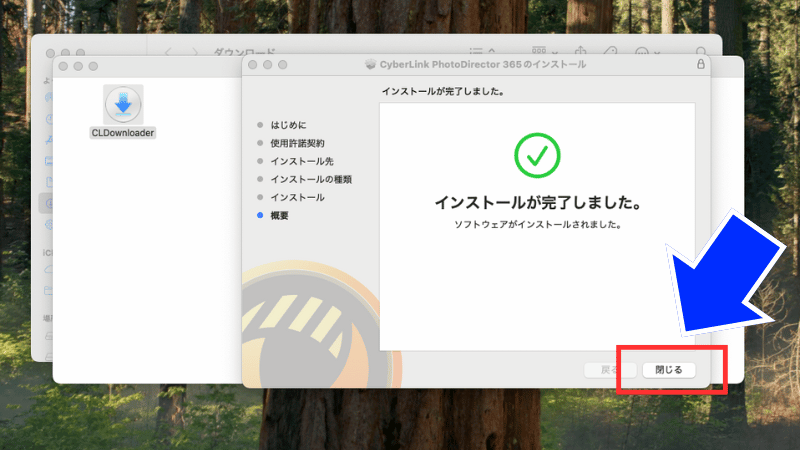Click the small heading above the white pane

[443, 92]
